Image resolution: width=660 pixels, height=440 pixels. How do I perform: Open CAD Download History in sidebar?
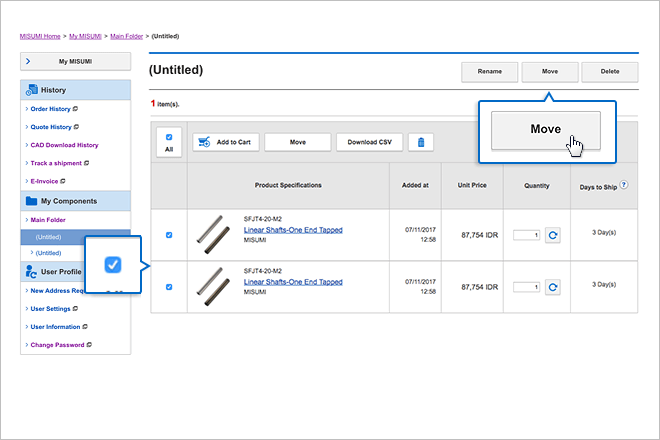tap(64, 145)
